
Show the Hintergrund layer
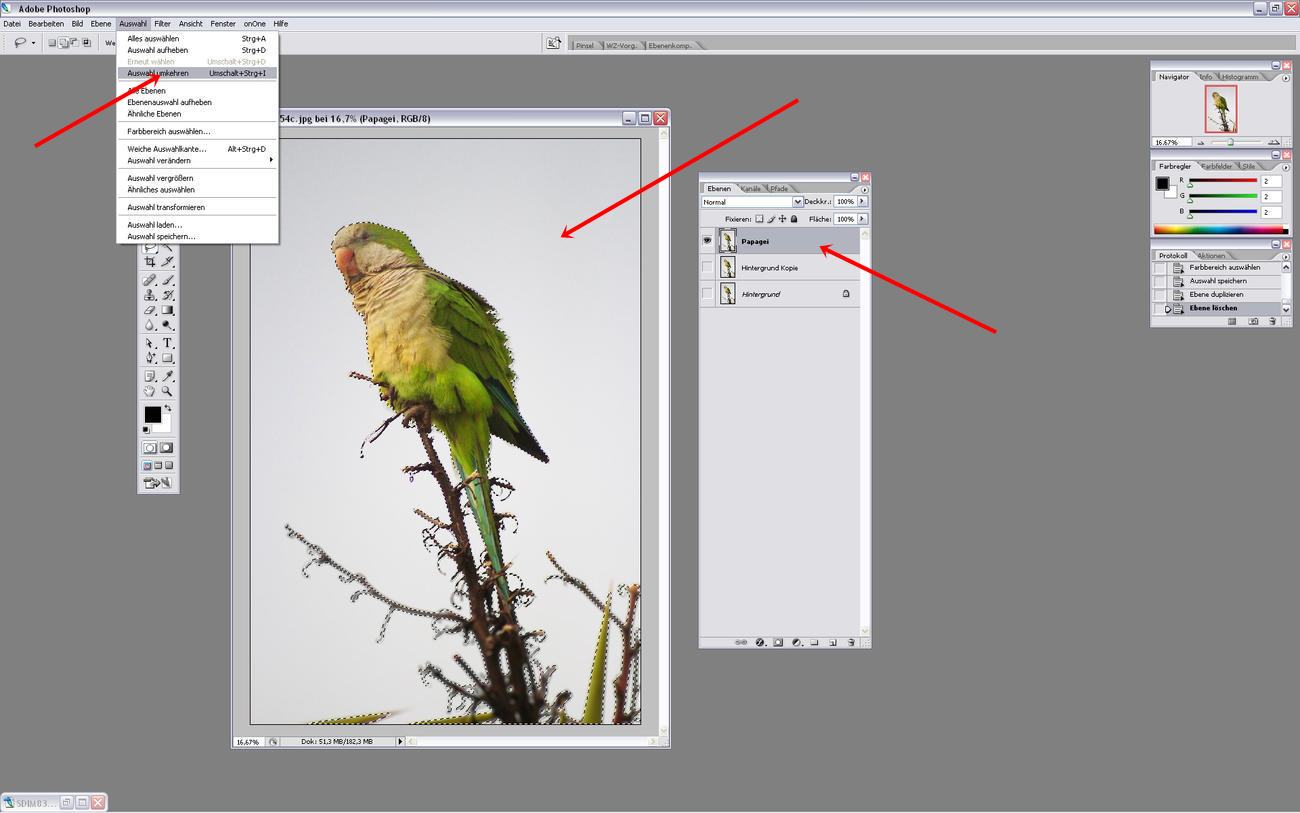707,294
